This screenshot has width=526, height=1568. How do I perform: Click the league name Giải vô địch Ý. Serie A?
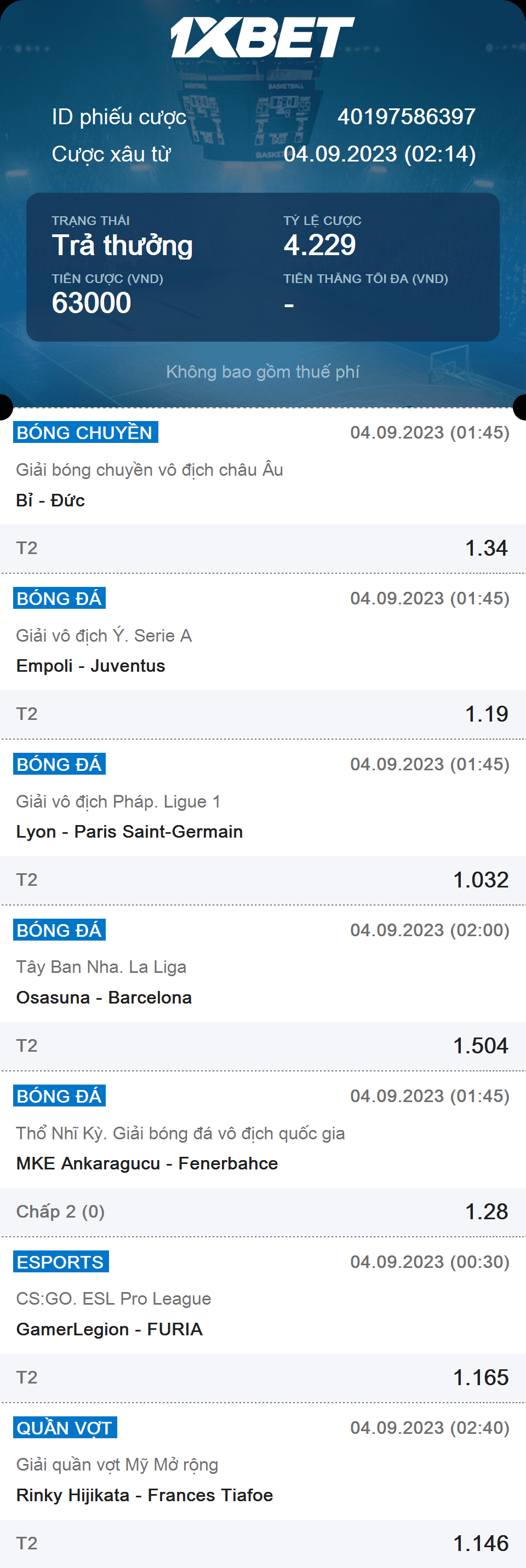click(104, 636)
